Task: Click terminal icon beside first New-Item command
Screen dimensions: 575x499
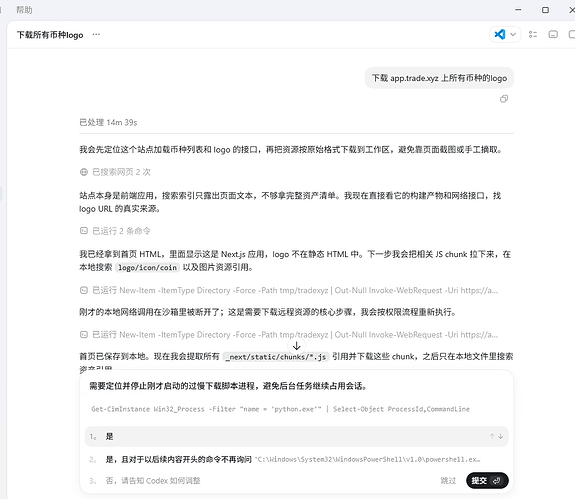Action: 84,290
